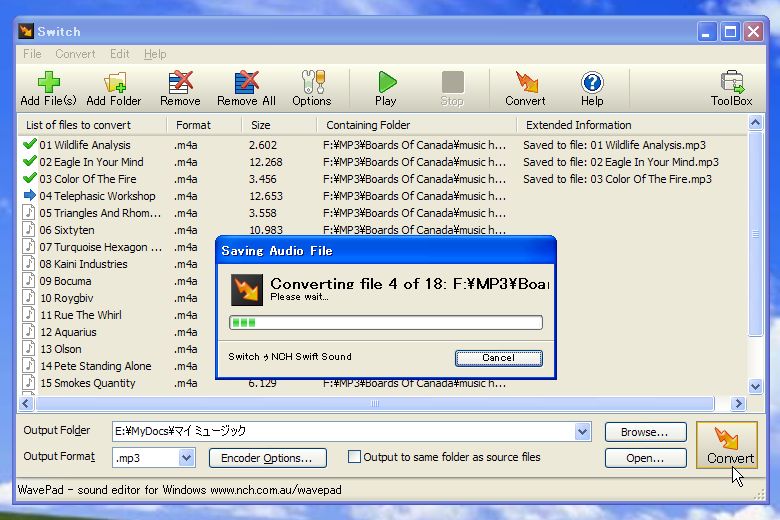Maximize the Switch window
780x520 pixels.
click(x=730, y=32)
